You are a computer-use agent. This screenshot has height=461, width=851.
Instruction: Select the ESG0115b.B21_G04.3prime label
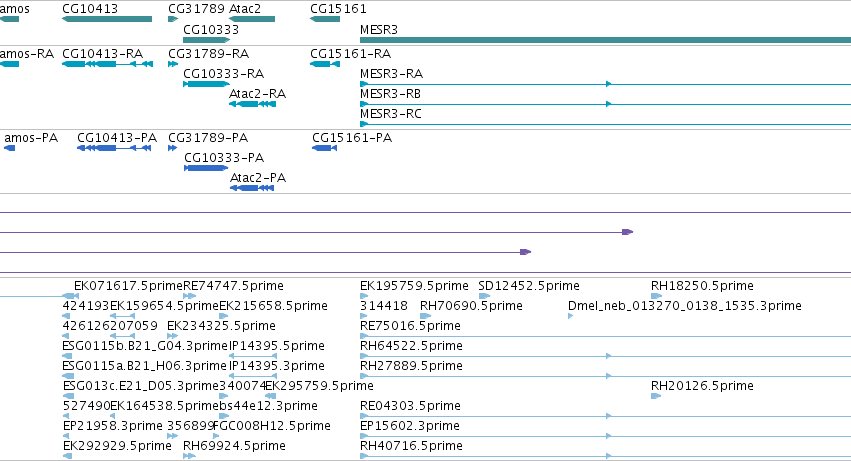[x=145, y=346]
